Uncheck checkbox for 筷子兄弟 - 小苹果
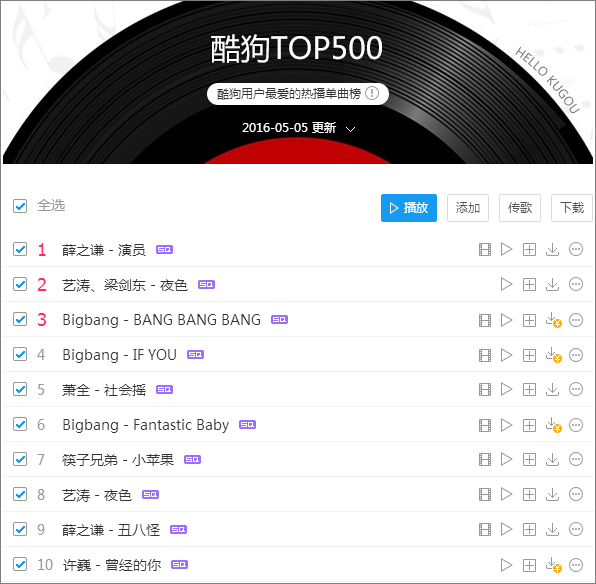596x584 pixels. [x=20, y=459]
